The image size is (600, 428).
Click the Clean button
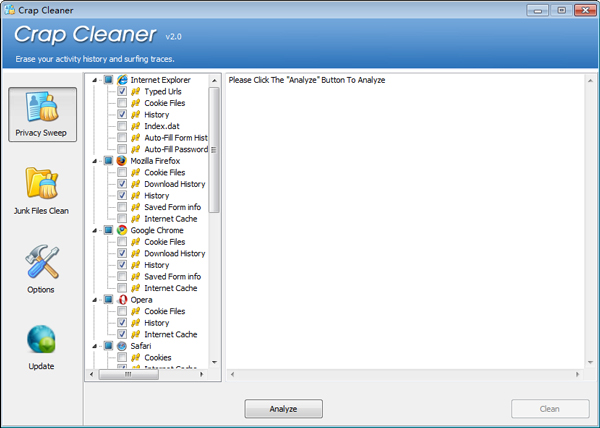pyautogui.click(x=550, y=409)
